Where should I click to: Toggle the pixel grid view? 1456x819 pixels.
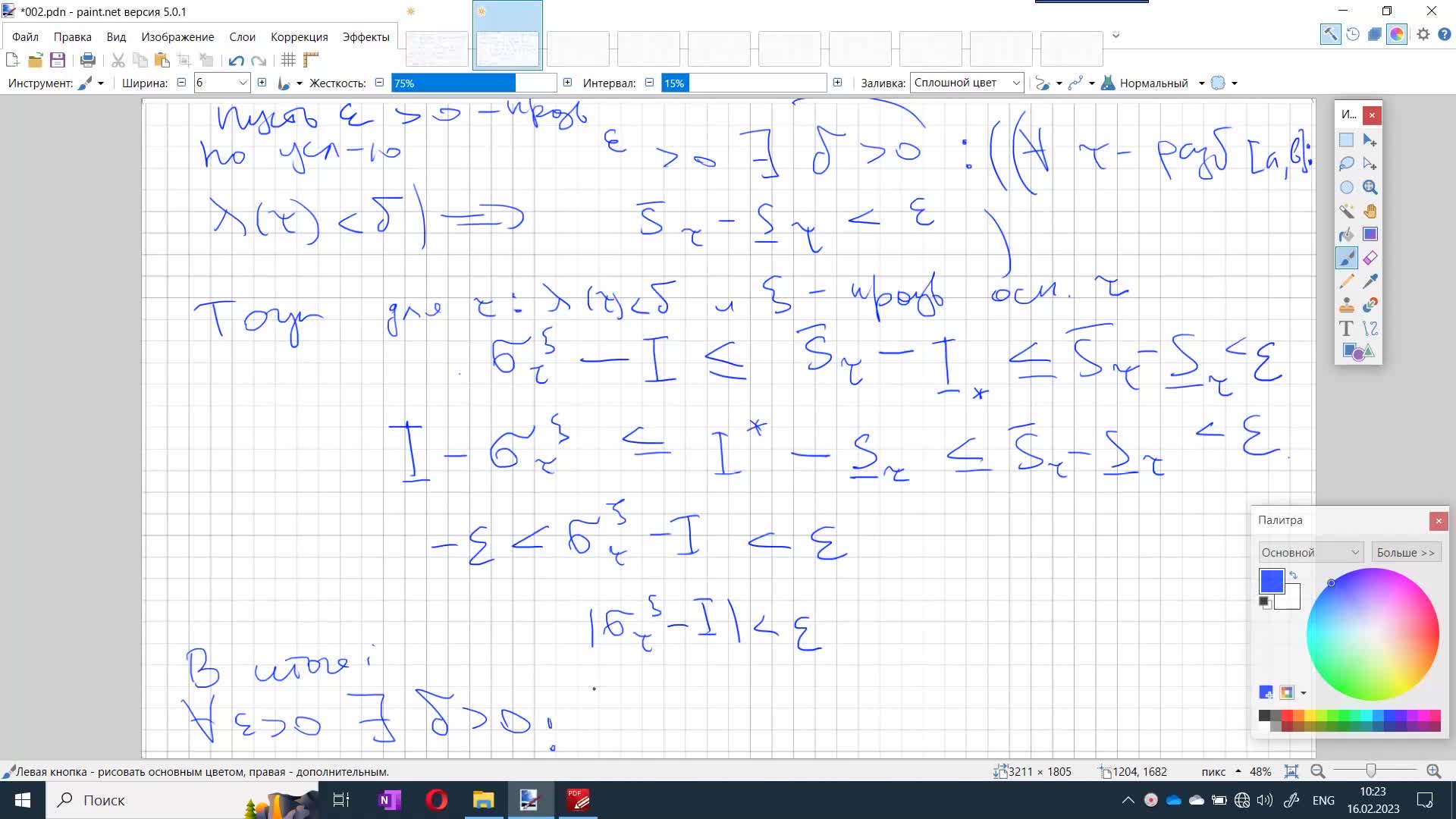[x=288, y=60]
